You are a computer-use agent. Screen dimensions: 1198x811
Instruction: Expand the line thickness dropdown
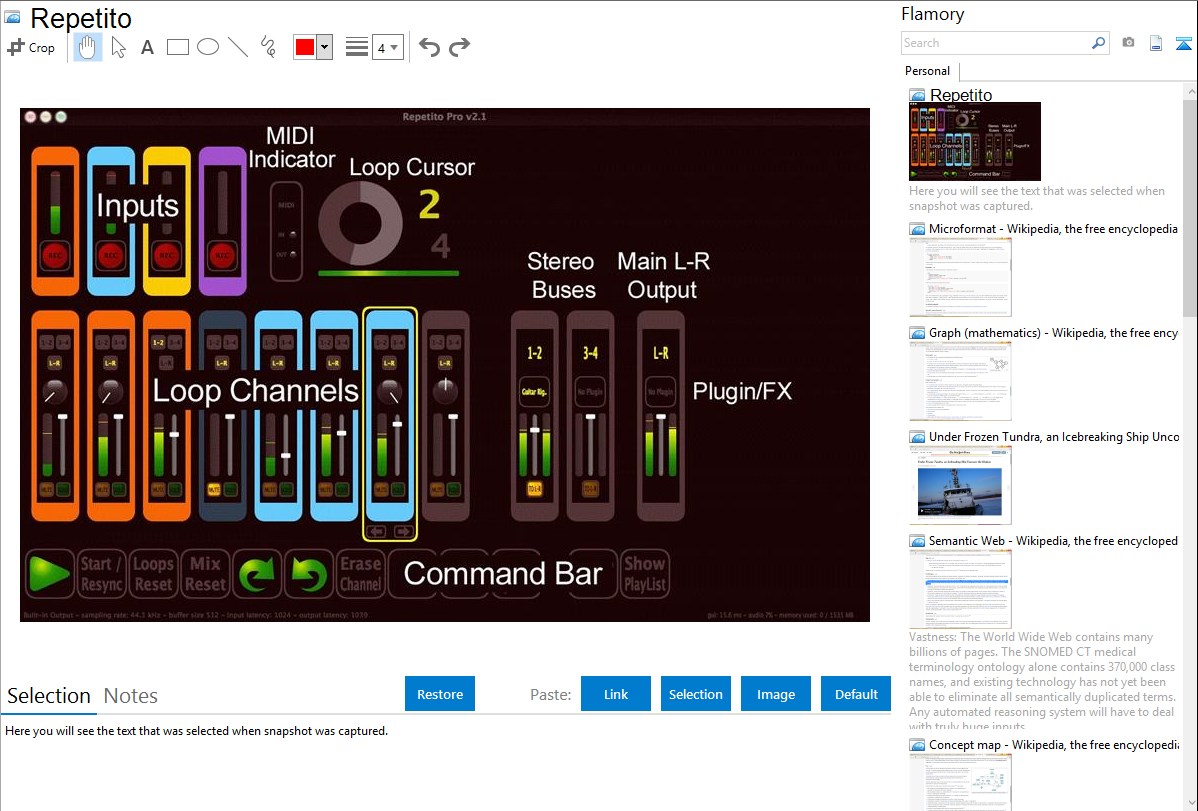point(387,47)
